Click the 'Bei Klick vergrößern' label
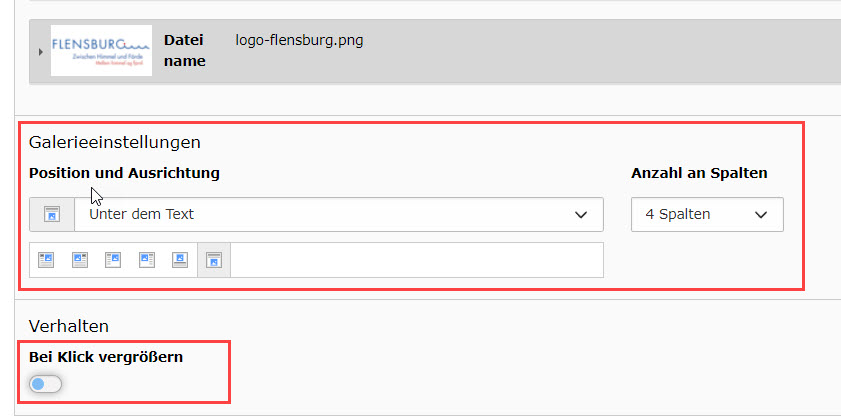The height and width of the screenshot is (417, 841). click(x=106, y=356)
